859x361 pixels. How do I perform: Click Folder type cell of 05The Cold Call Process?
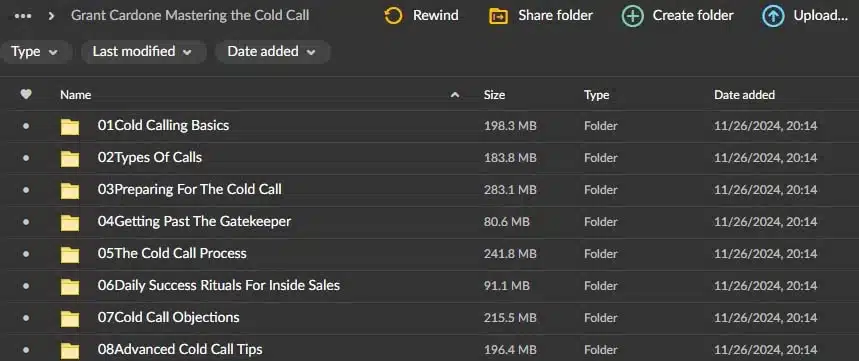[600, 254]
